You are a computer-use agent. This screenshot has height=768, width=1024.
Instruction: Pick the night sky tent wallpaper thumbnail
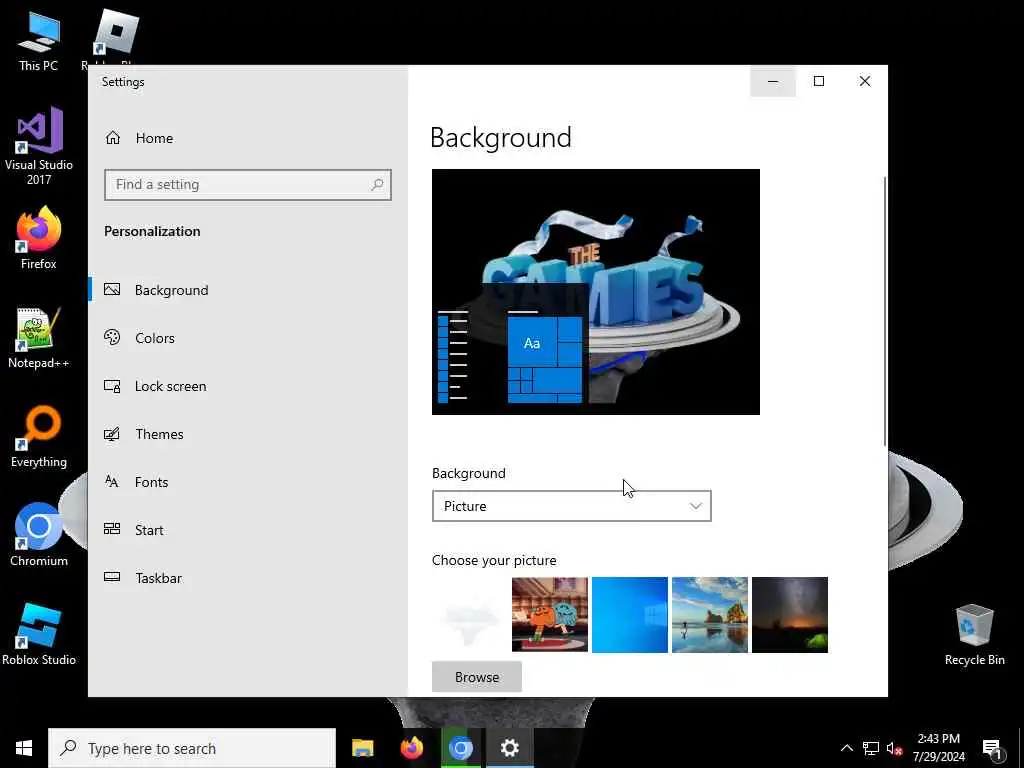(x=790, y=615)
